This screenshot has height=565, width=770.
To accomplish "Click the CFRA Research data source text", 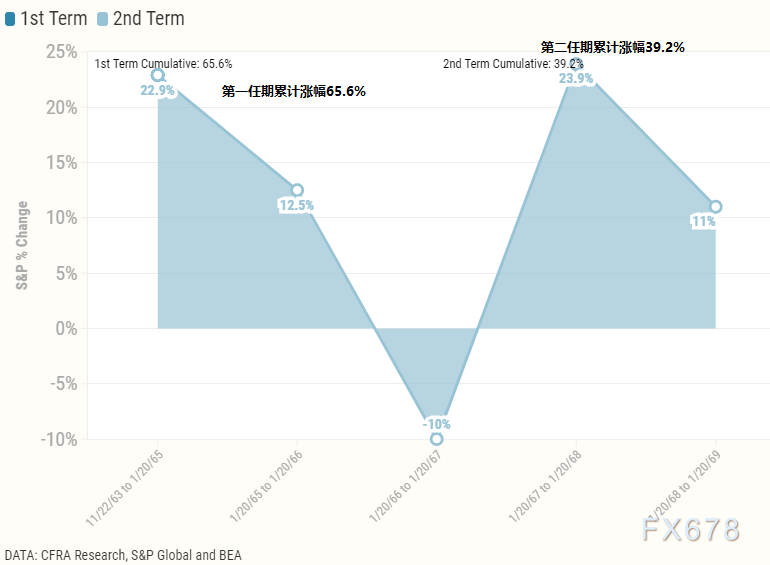I will tap(123, 555).
